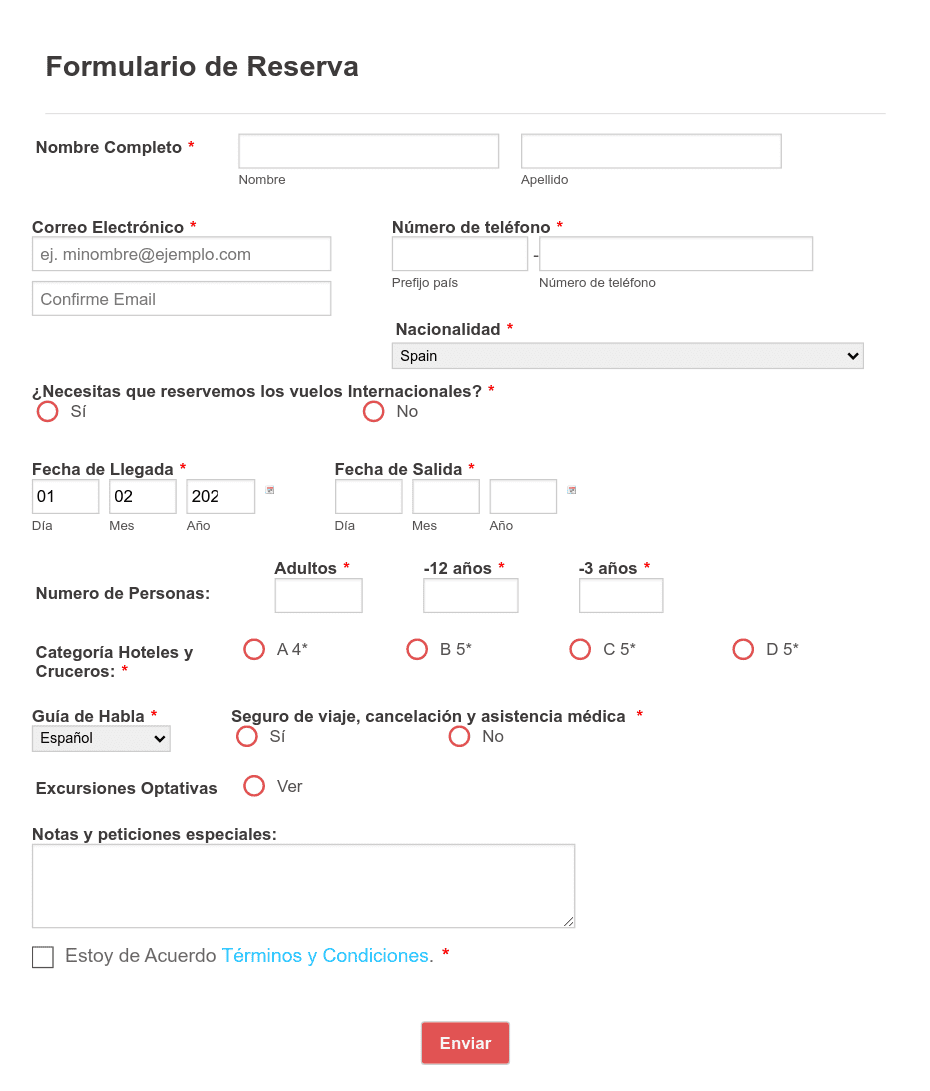Choose hotel category D 5*

pyautogui.click(x=743, y=649)
